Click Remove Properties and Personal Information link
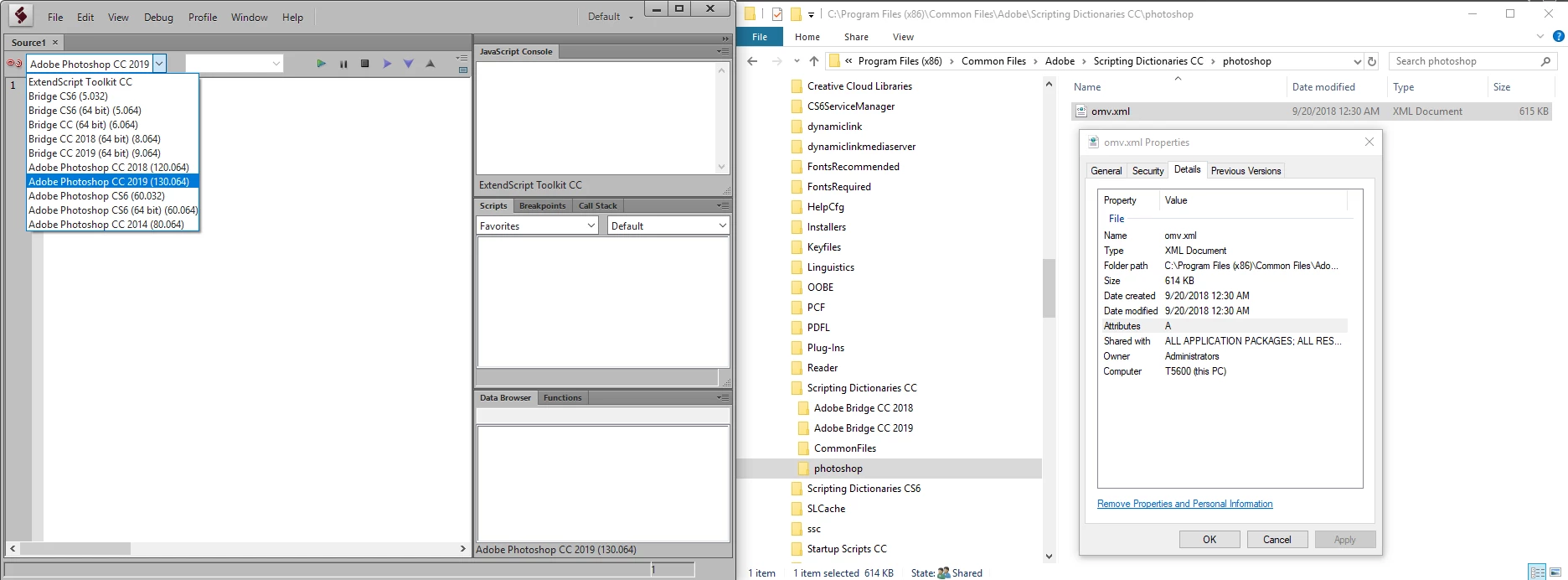This screenshot has height=580, width=1568. (x=1184, y=504)
